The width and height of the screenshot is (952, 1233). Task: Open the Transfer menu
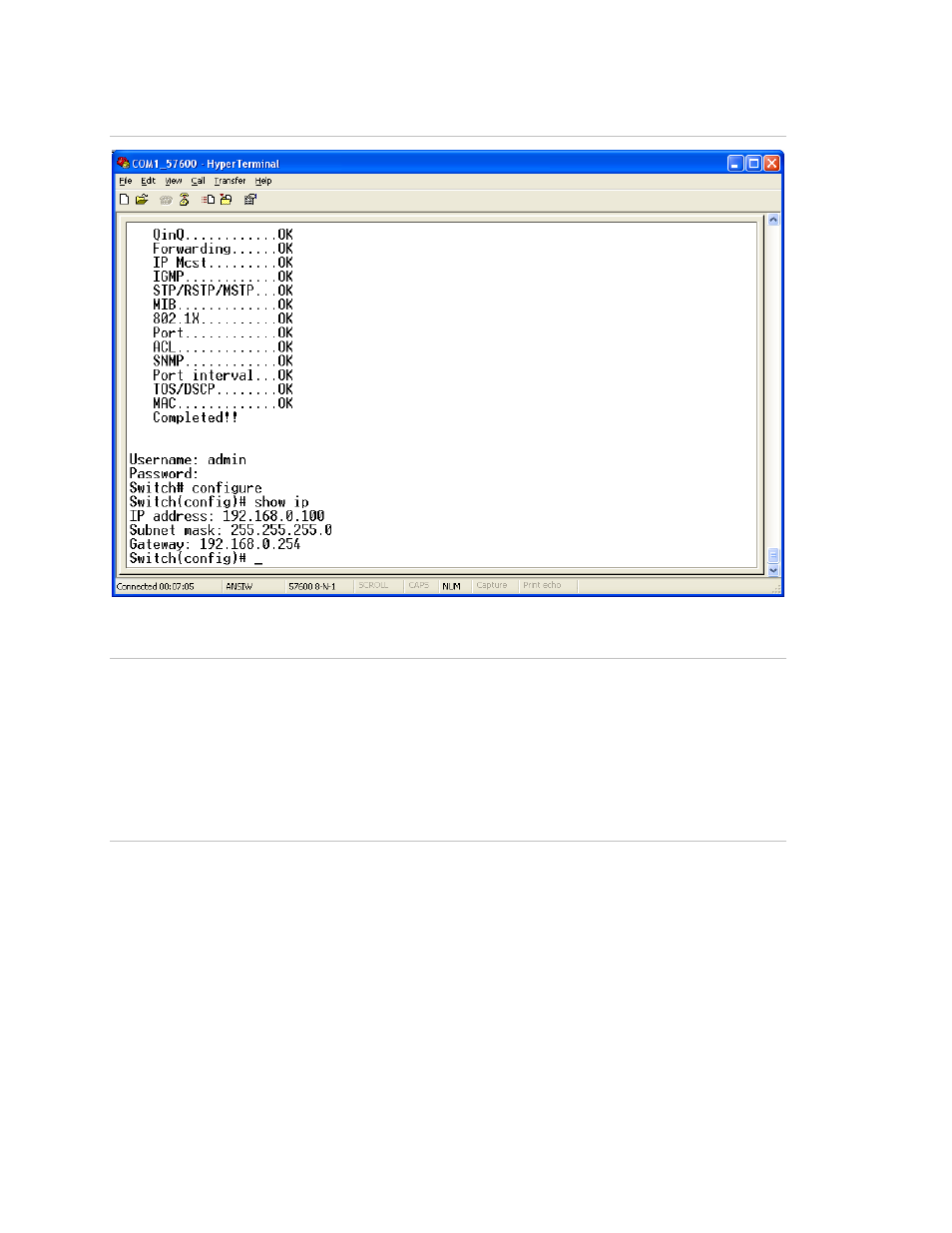coord(230,181)
